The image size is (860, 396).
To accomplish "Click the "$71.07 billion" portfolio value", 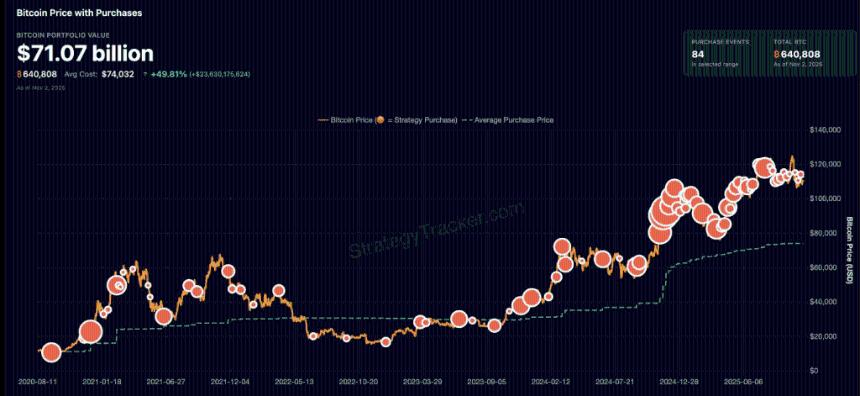I will click(x=85, y=53).
